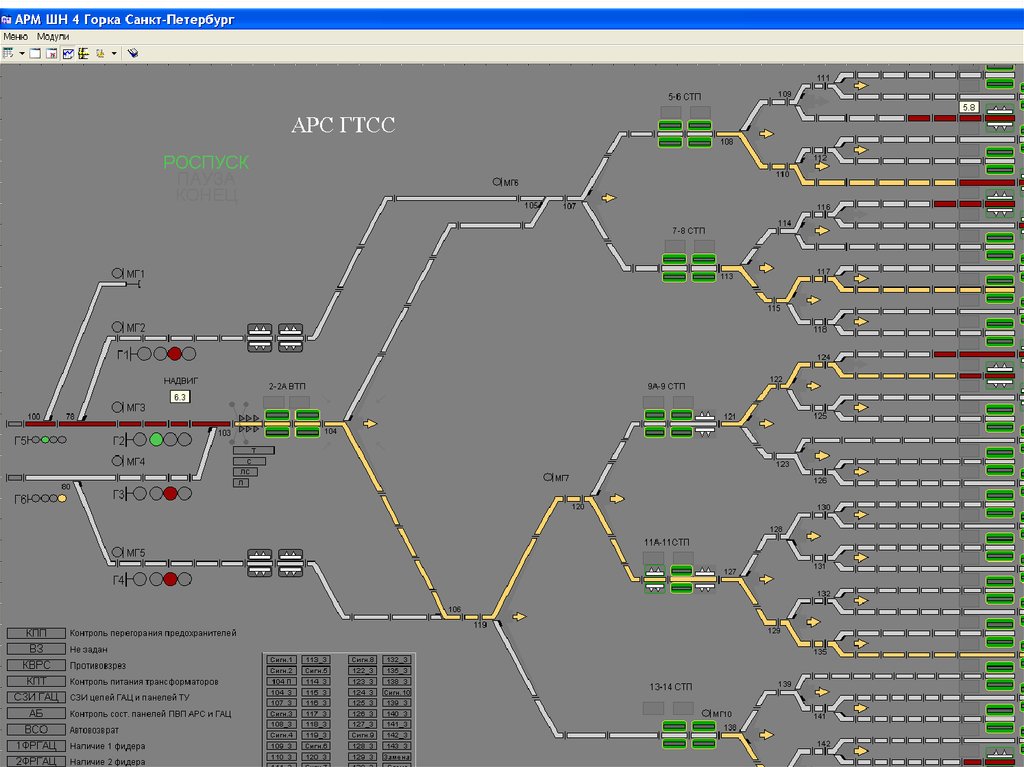
Task: Open the Модули menu
Action: (x=53, y=36)
